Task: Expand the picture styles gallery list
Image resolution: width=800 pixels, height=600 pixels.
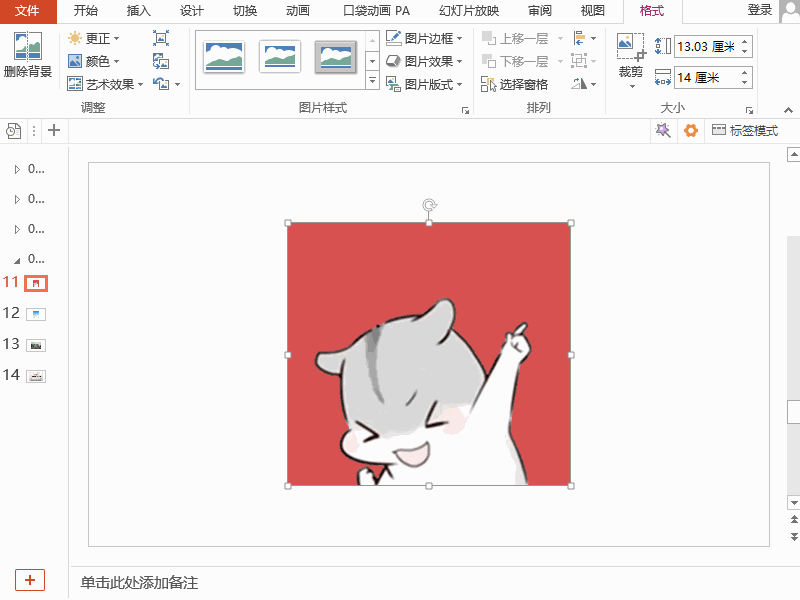Action: [372, 81]
